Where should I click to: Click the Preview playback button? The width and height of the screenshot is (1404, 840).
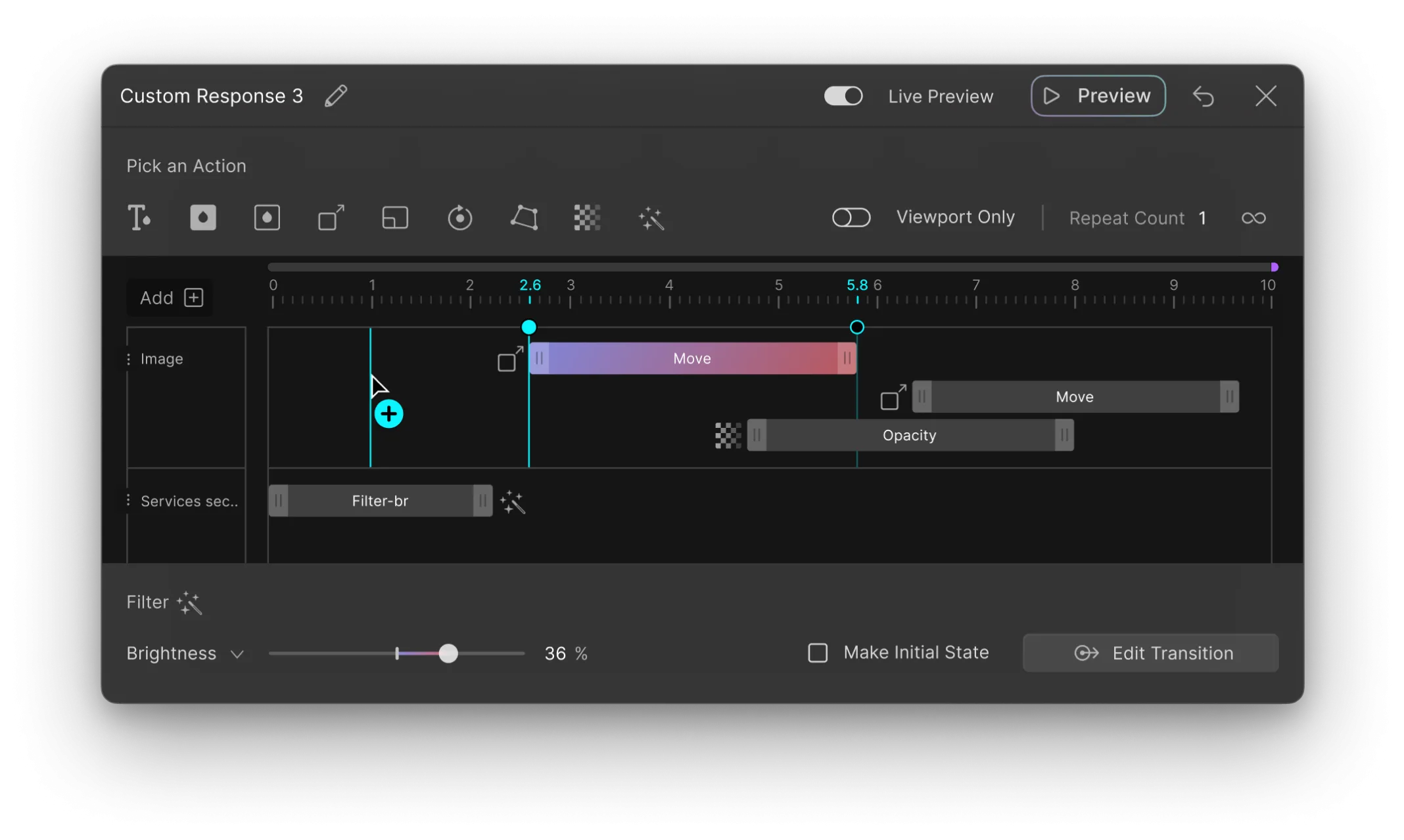(x=1097, y=96)
